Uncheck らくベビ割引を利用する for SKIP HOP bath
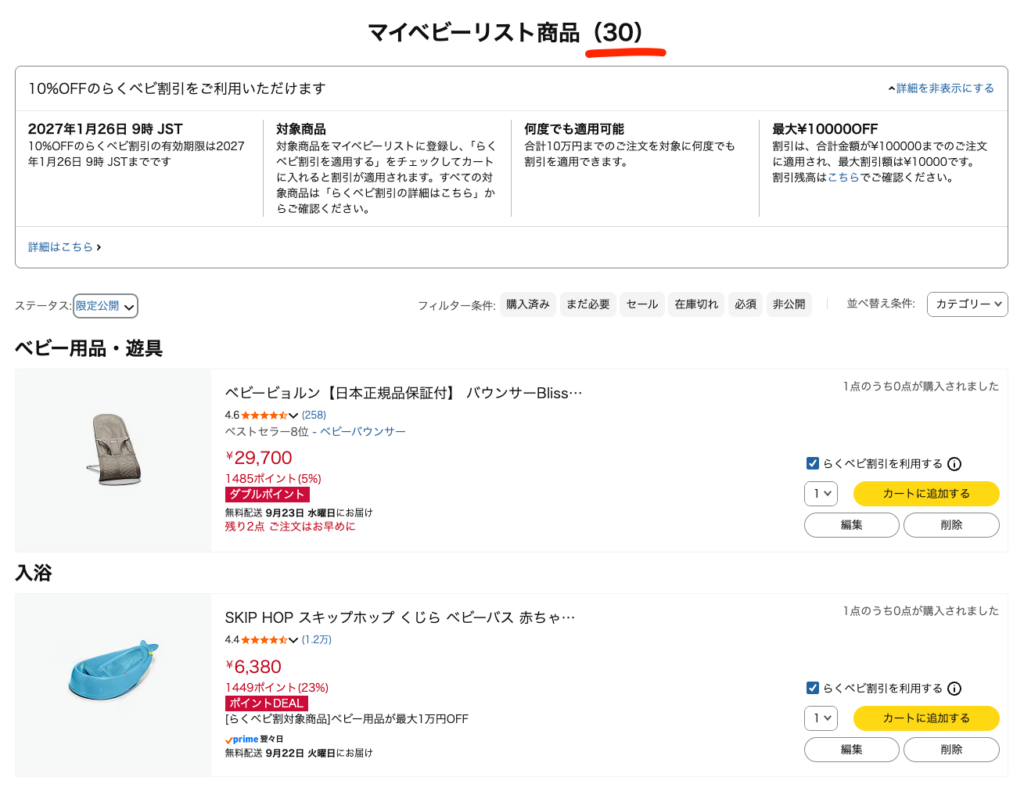Screen dimensions: 1024x788 pyautogui.click(x=812, y=688)
